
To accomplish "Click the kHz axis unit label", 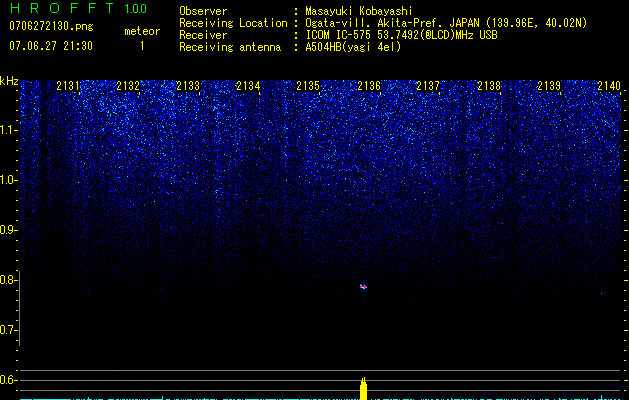I will 9,81.
